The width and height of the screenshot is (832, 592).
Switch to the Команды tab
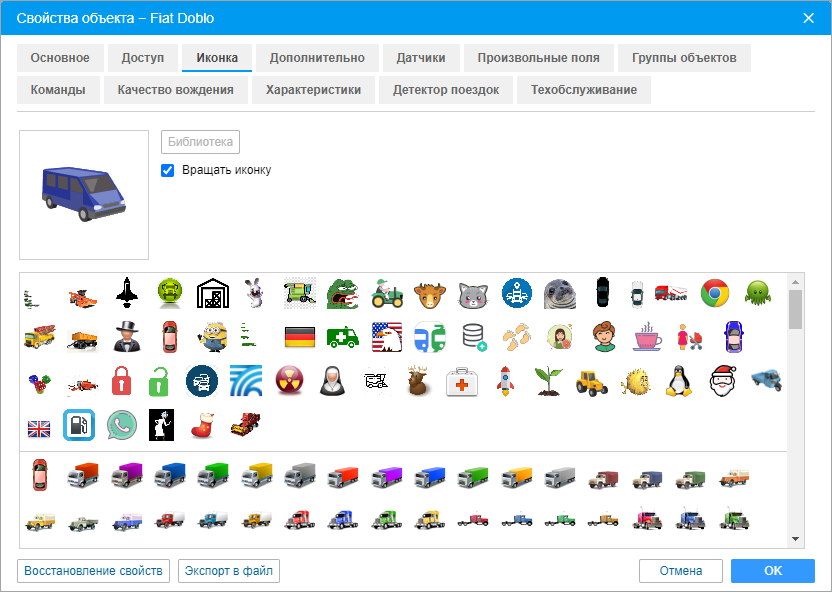[x=58, y=90]
